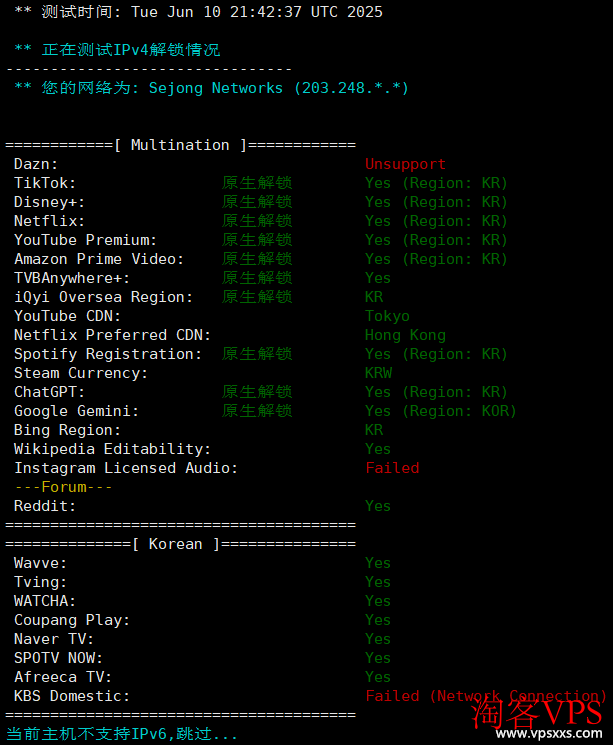Click 'Yes (Region: KR)' in Amazon Prime row
The height and width of the screenshot is (745, 613).
[x=436, y=259]
